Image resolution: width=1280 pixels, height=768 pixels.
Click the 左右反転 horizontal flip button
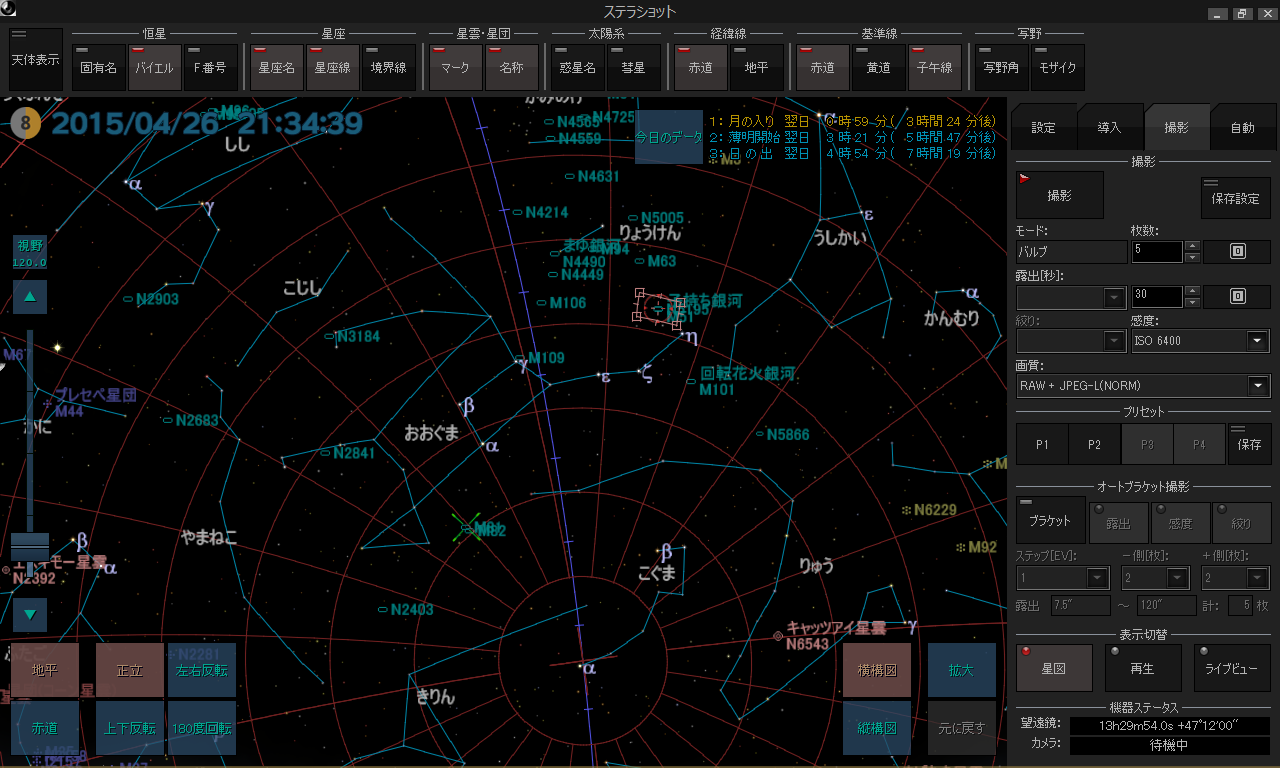[x=202, y=670]
